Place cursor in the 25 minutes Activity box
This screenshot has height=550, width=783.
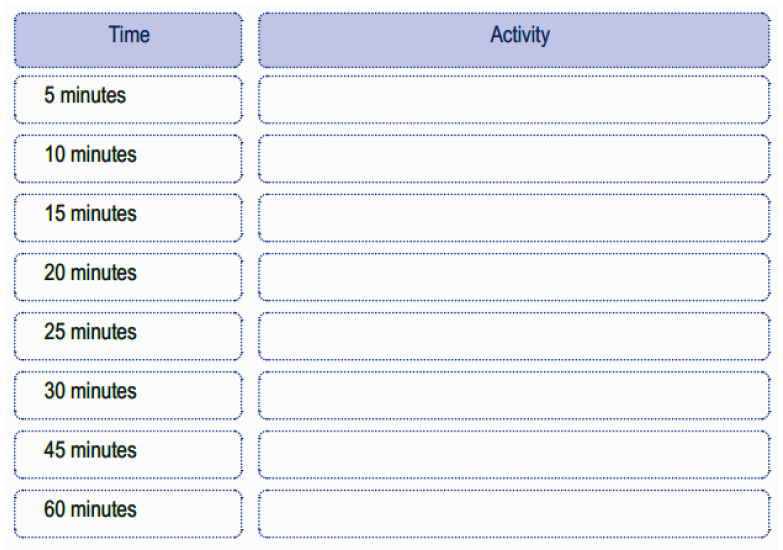tap(514, 334)
